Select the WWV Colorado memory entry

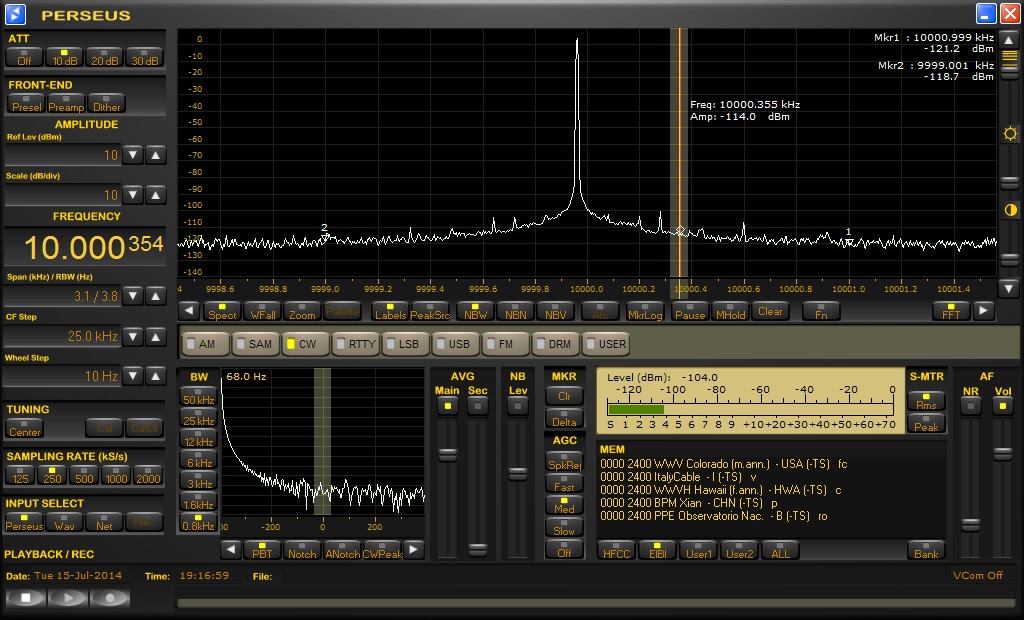click(724, 464)
